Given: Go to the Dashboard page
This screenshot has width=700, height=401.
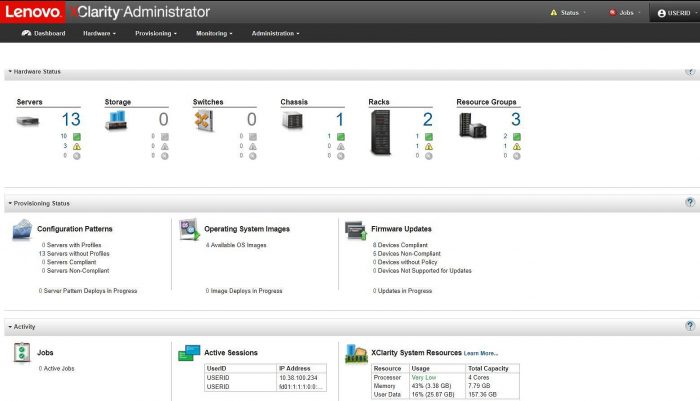Looking at the screenshot, I should (43, 33).
